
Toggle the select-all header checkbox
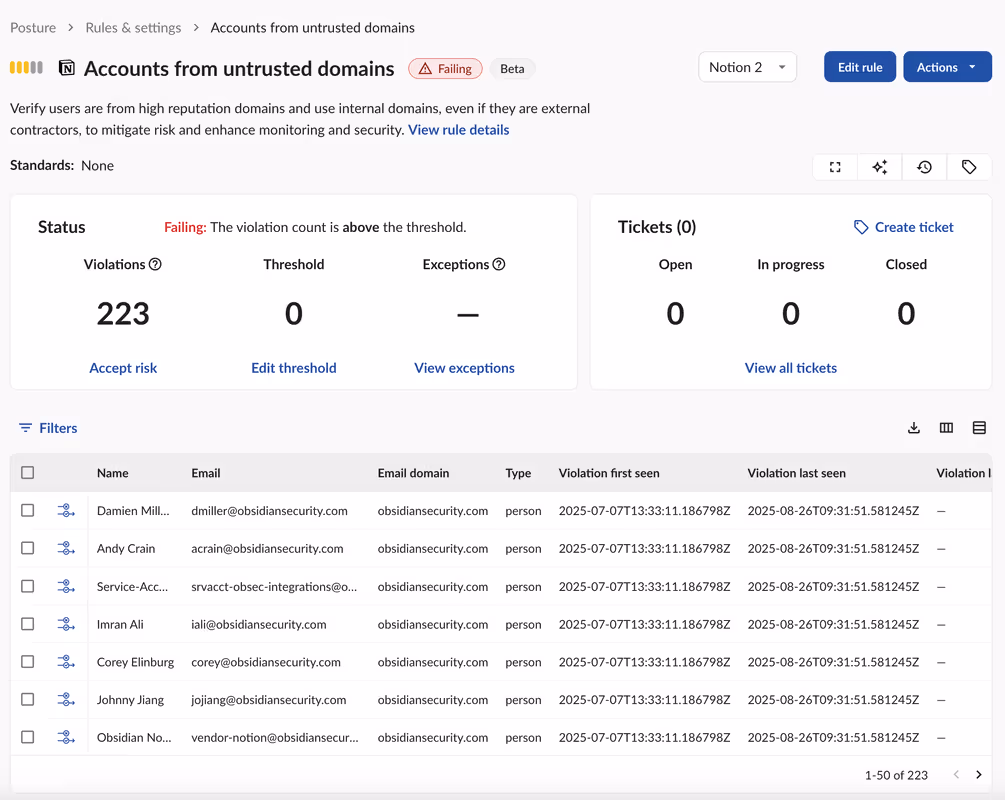coord(28,473)
